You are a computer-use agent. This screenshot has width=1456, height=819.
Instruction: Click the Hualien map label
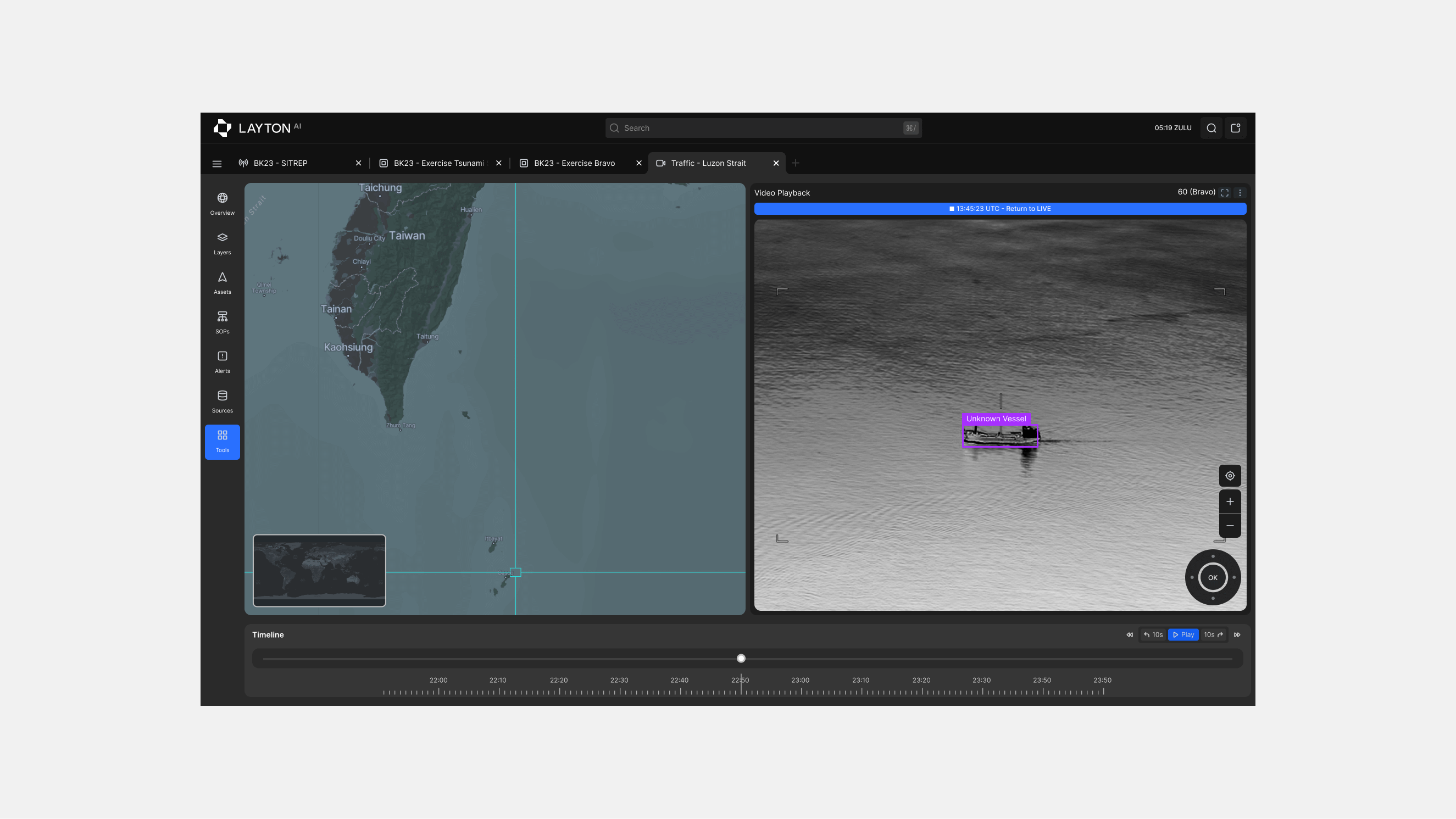pyautogui.click(x=471, y=210)
